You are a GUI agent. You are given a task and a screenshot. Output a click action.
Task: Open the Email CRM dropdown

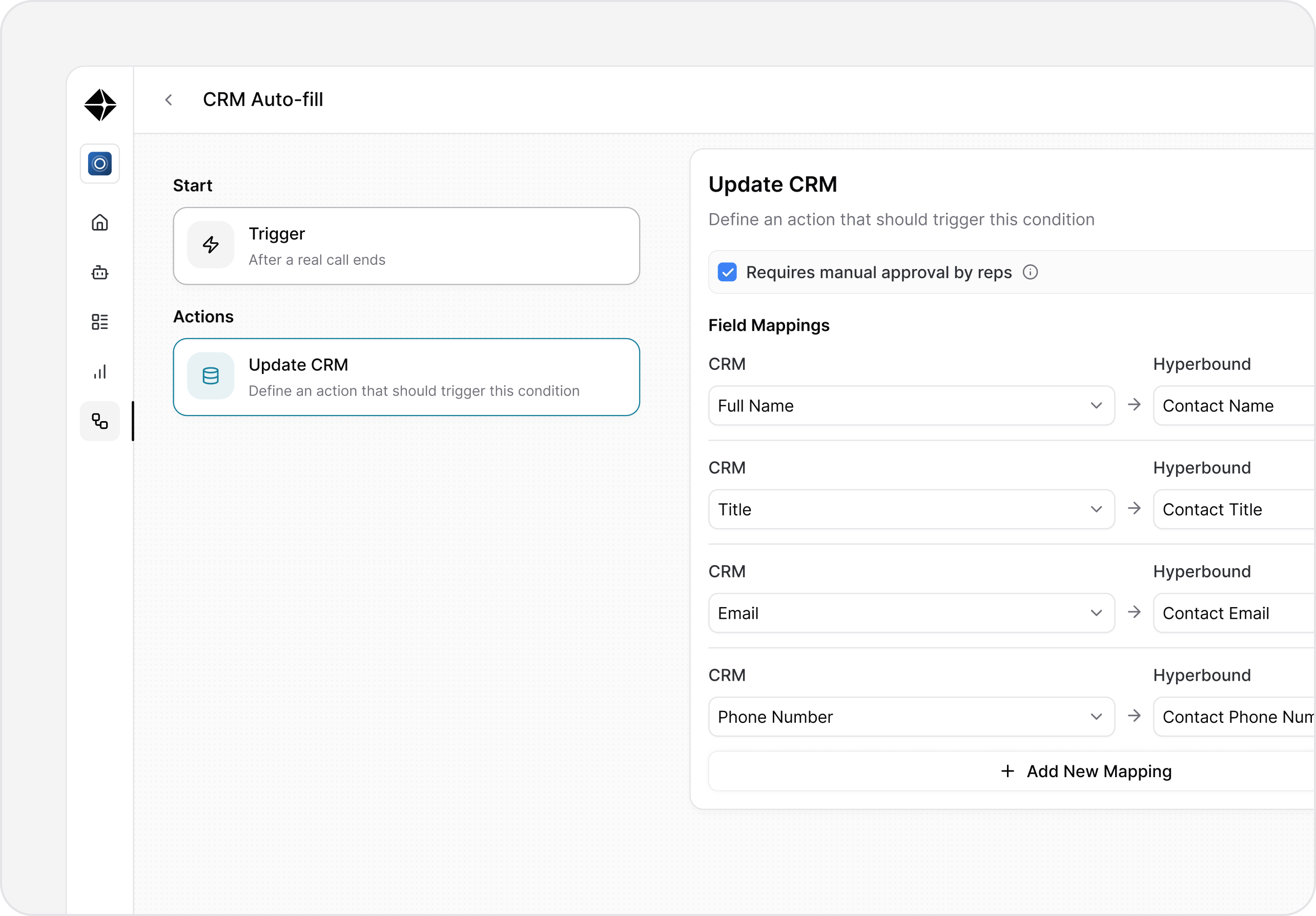coord(911,613)
